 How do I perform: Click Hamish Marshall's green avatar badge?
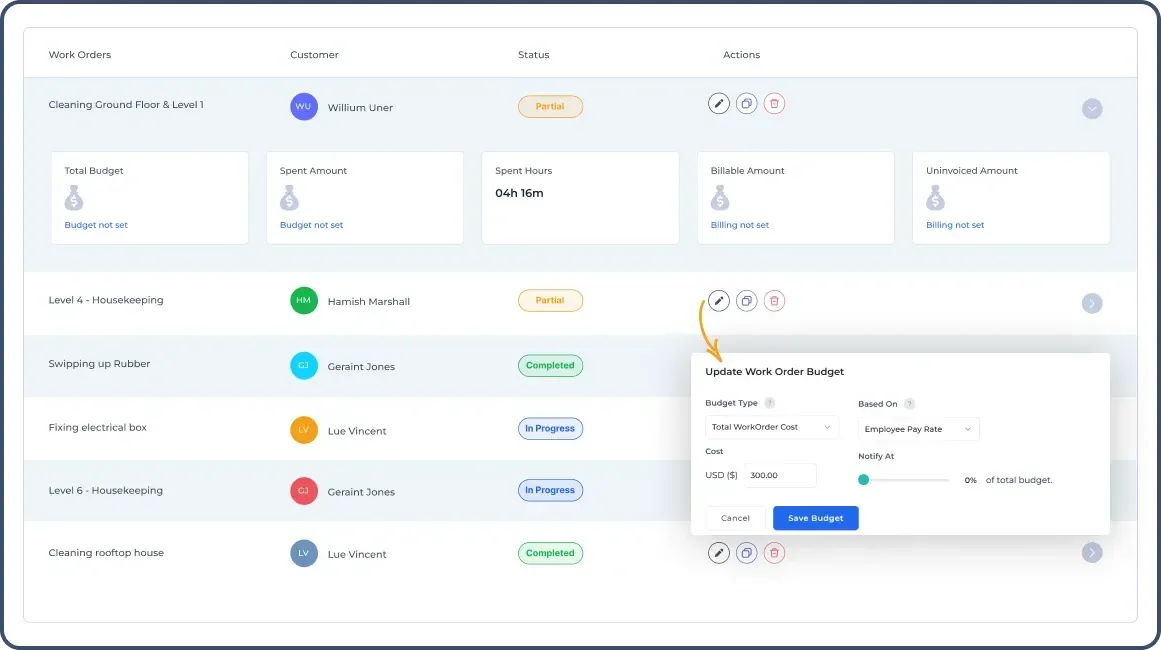(x=302, y=300)
